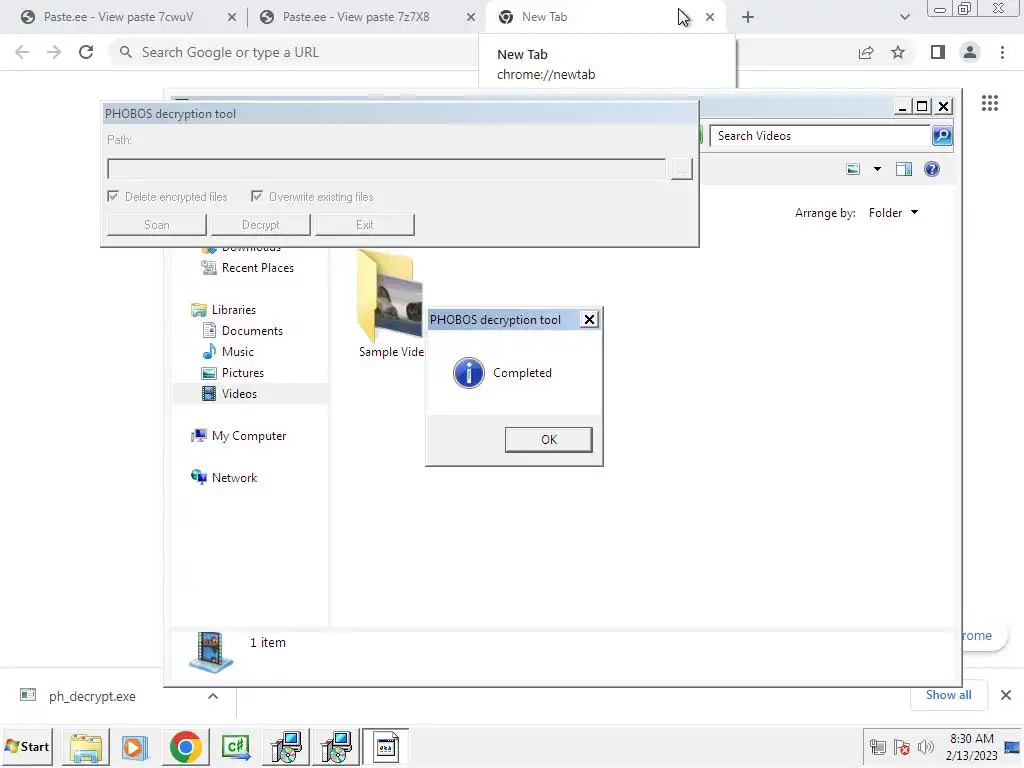Switch to Paste.ee 7cwuV tab

pyautogui.click(x=118, y=17)
